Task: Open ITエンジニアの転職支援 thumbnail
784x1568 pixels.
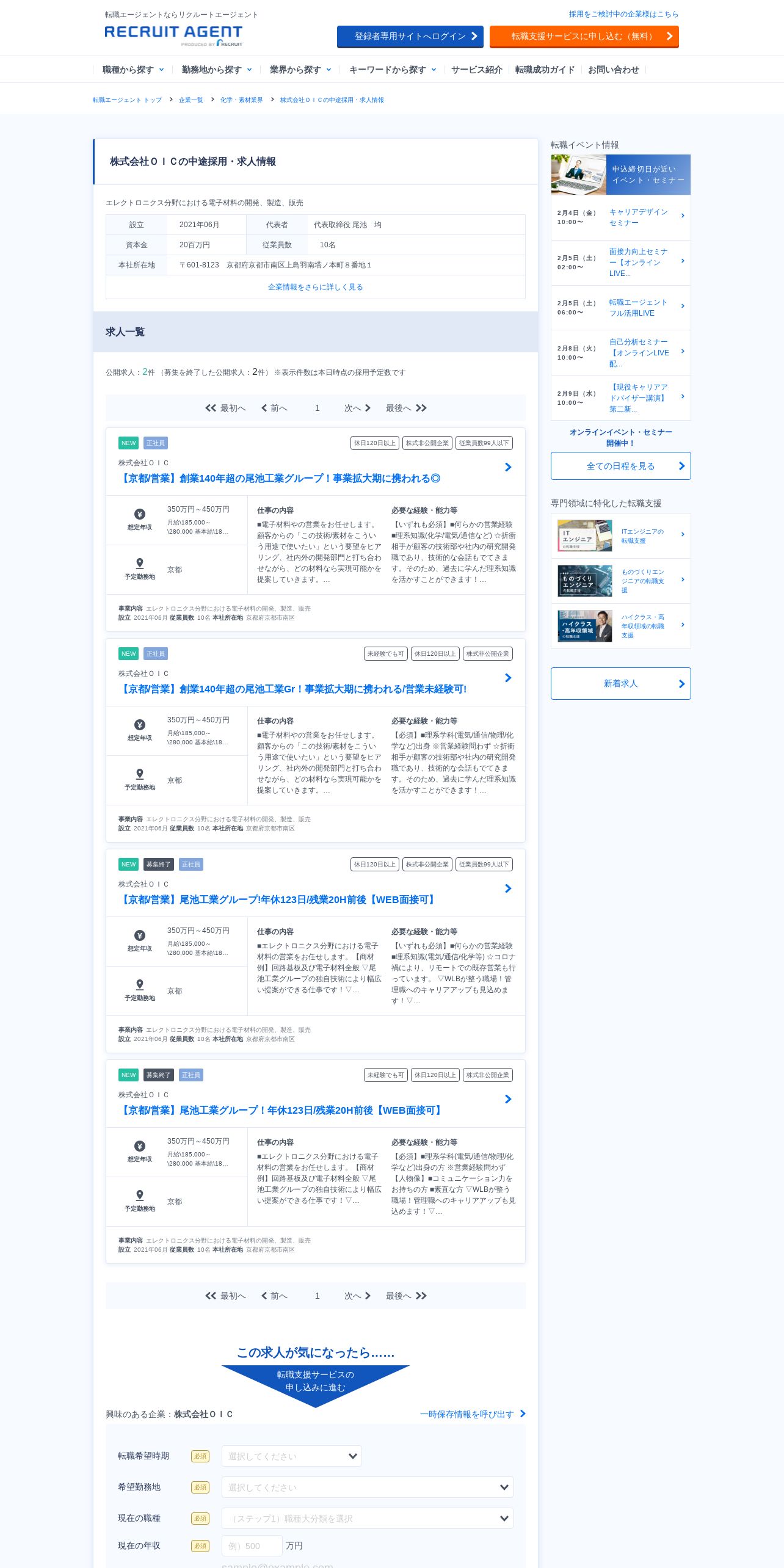Action: pos(585,535)
